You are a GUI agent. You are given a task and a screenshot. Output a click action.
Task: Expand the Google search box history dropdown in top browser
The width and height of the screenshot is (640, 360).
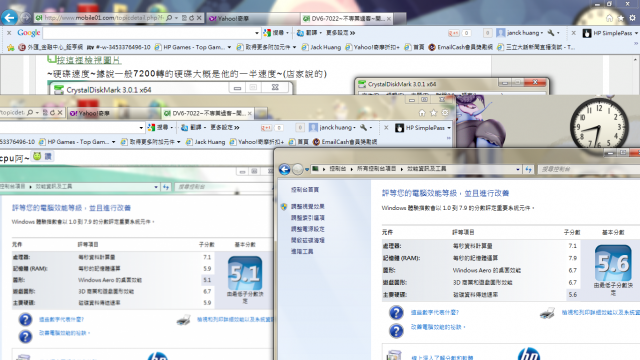[x=257, y=33]
